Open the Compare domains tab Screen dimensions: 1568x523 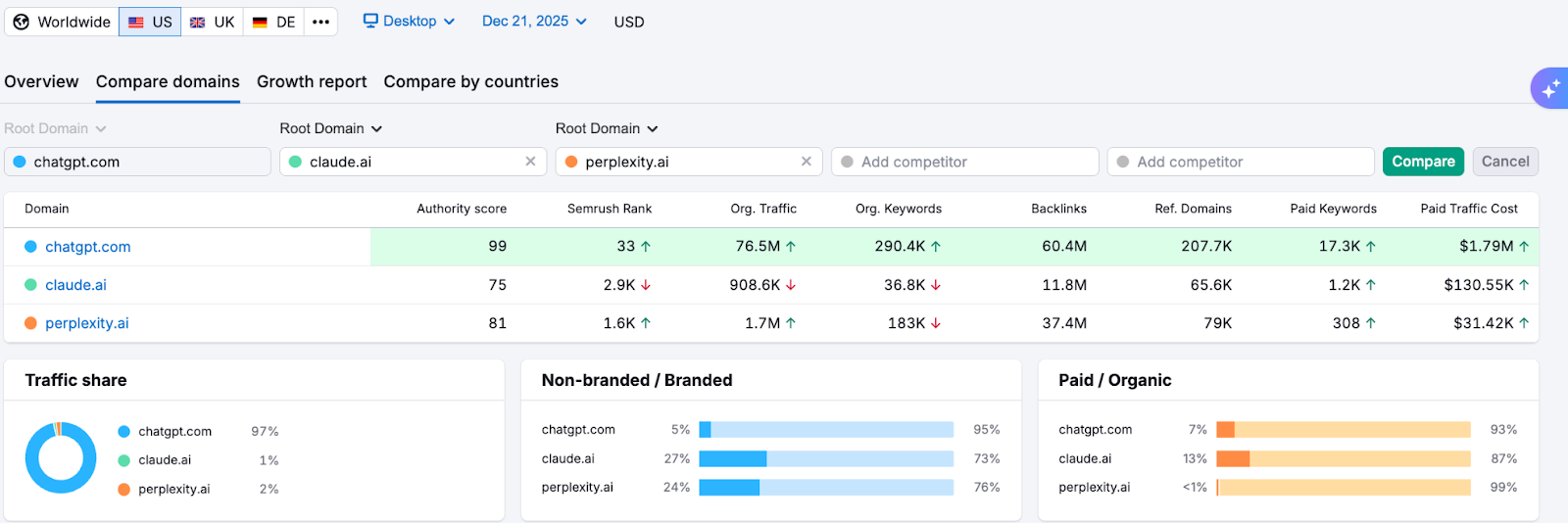(x=168, y=82)
